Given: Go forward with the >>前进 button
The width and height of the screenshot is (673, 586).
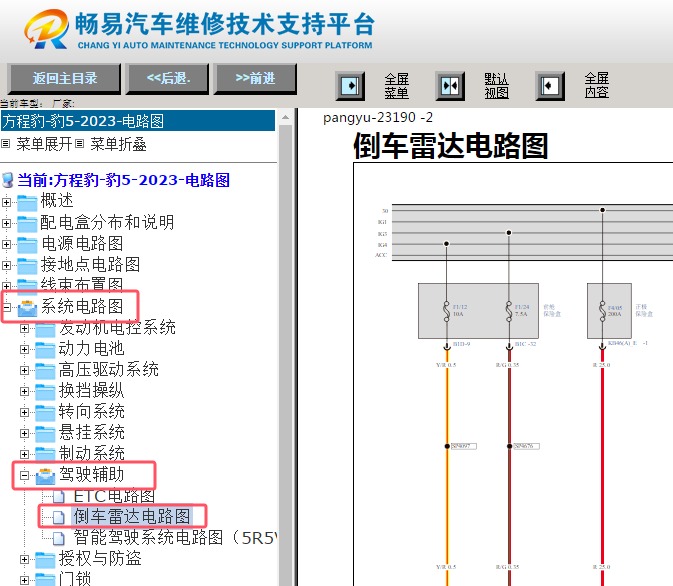Looking at the screenshot, I should pyautogui.click(x=255, y=79).
